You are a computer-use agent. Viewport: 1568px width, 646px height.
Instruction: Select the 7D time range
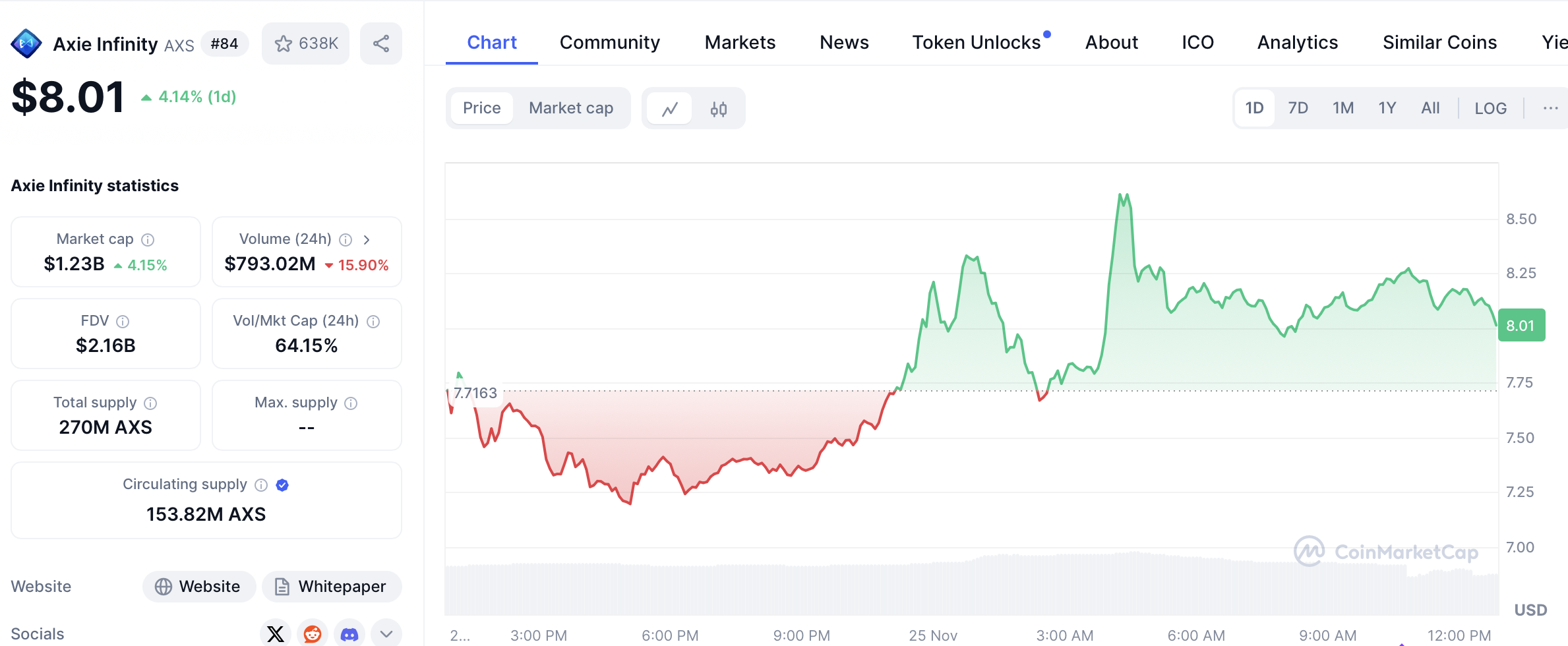[1298, 108]
